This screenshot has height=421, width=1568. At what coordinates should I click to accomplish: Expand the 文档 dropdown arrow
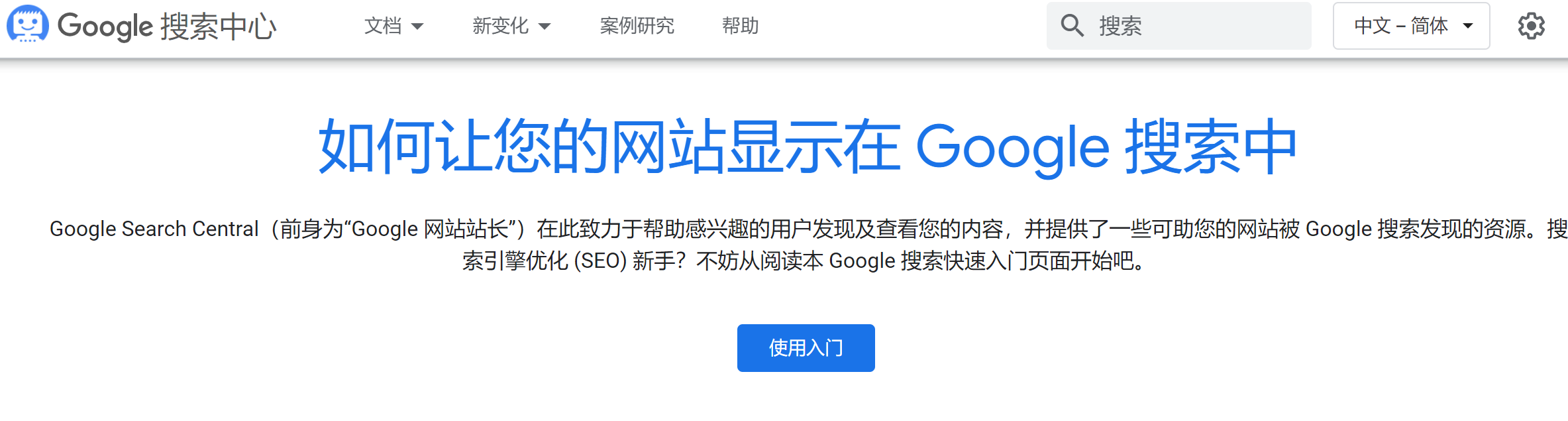[417, 27]
